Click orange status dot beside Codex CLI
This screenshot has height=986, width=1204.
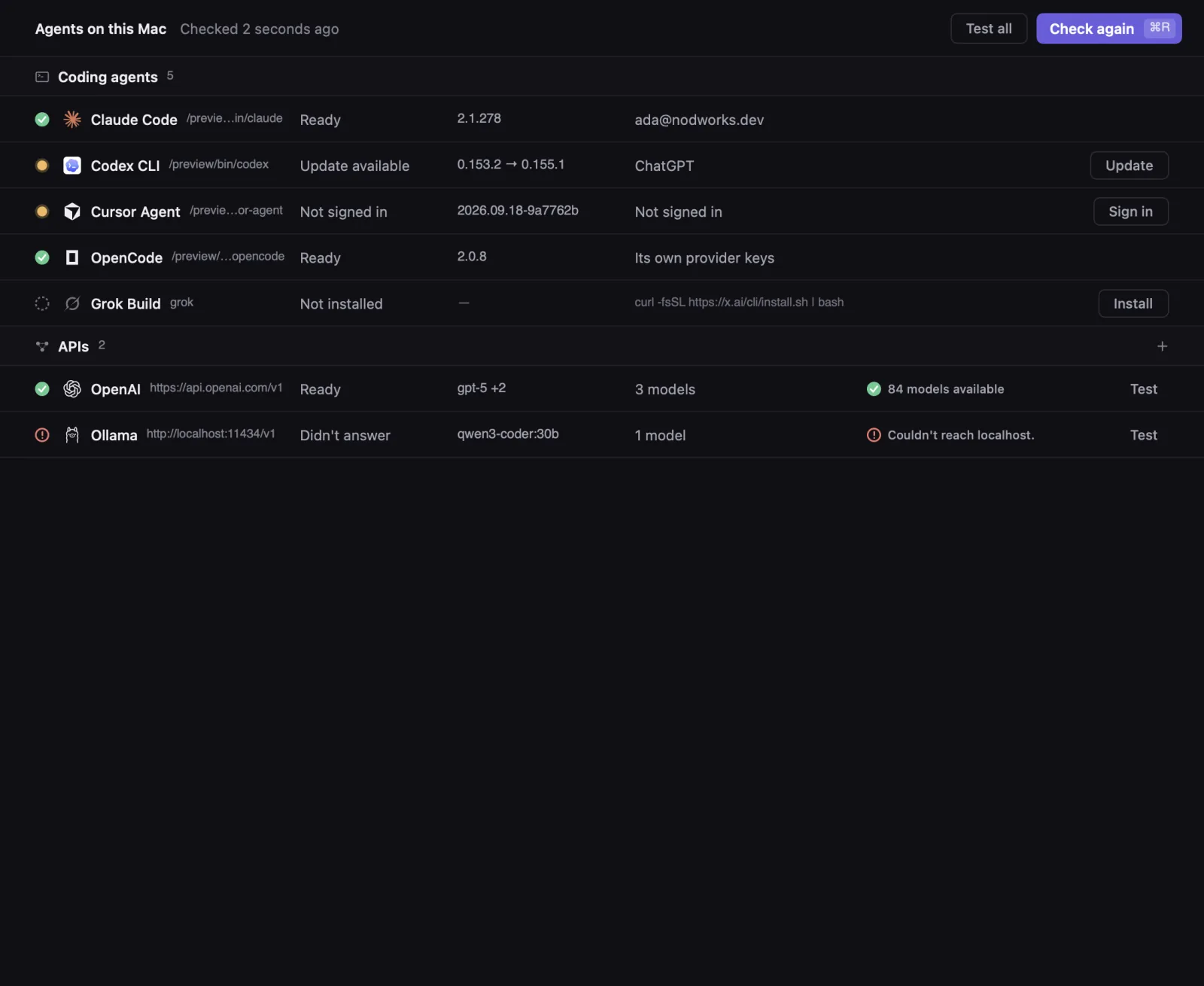42,166
